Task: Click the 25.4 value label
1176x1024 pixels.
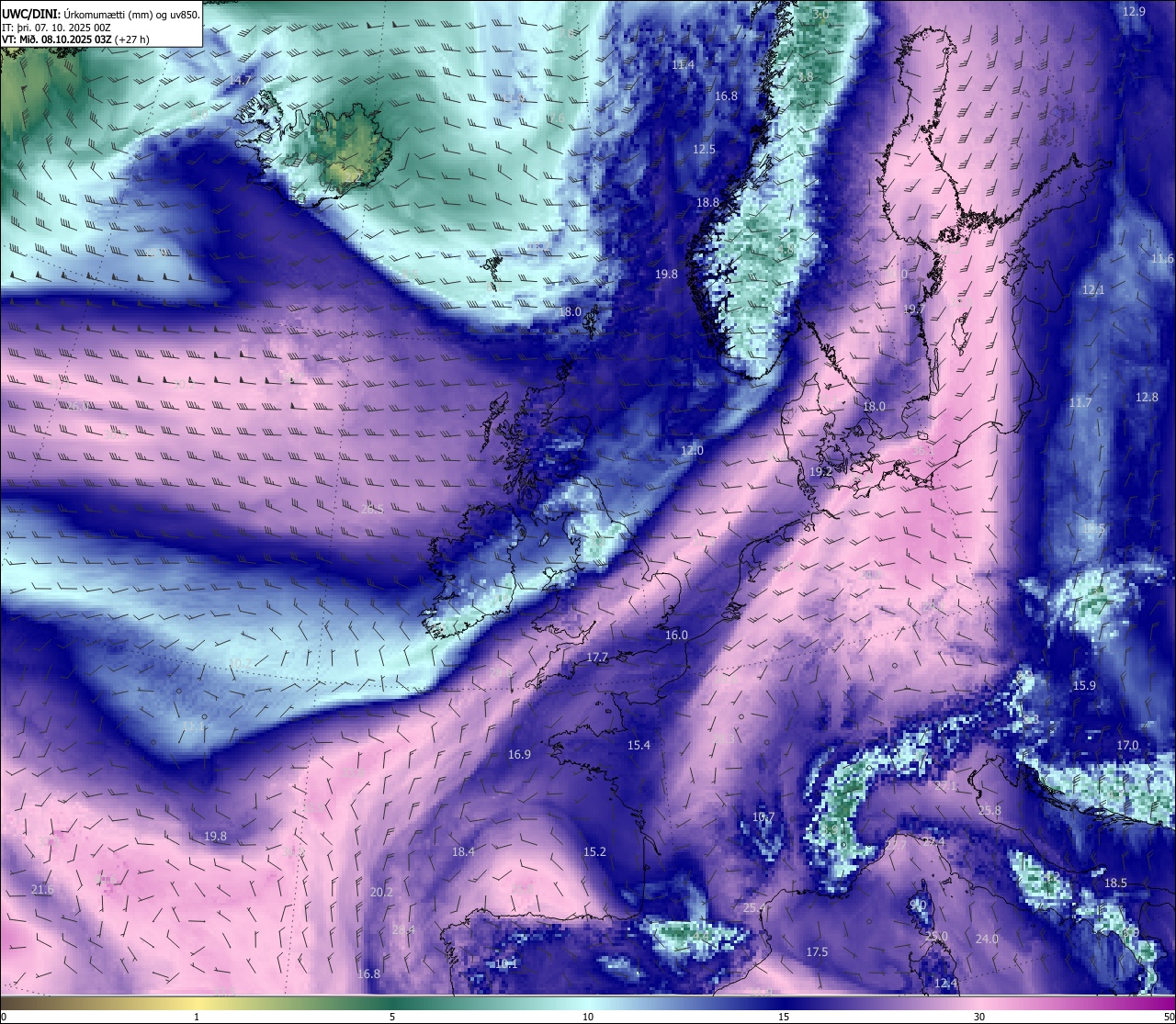Action: tap(754, 907)
